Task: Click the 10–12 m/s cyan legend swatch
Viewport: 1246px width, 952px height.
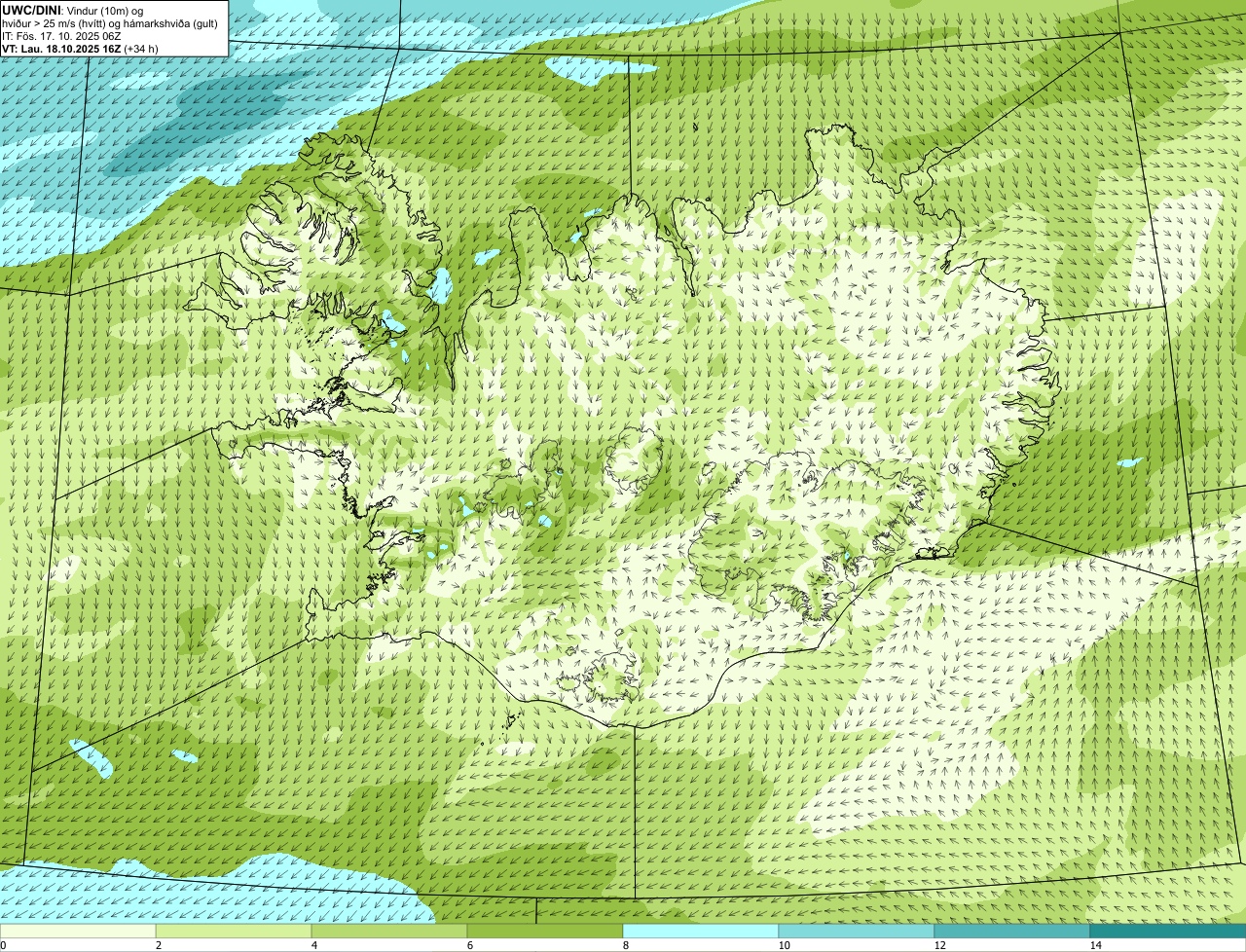Action: tap(857, 932)
